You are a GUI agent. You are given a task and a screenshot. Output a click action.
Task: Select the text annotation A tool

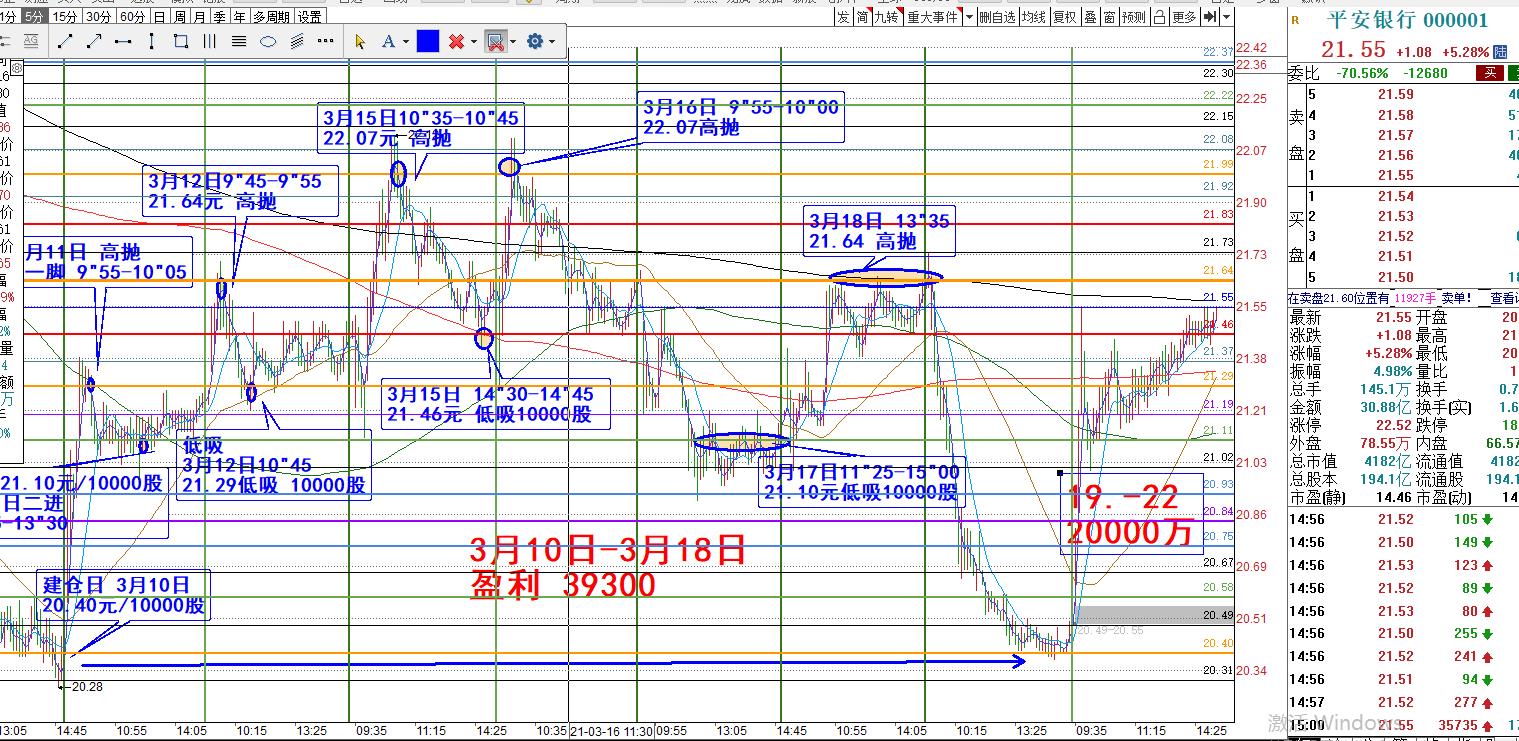[x=388, y=41]
